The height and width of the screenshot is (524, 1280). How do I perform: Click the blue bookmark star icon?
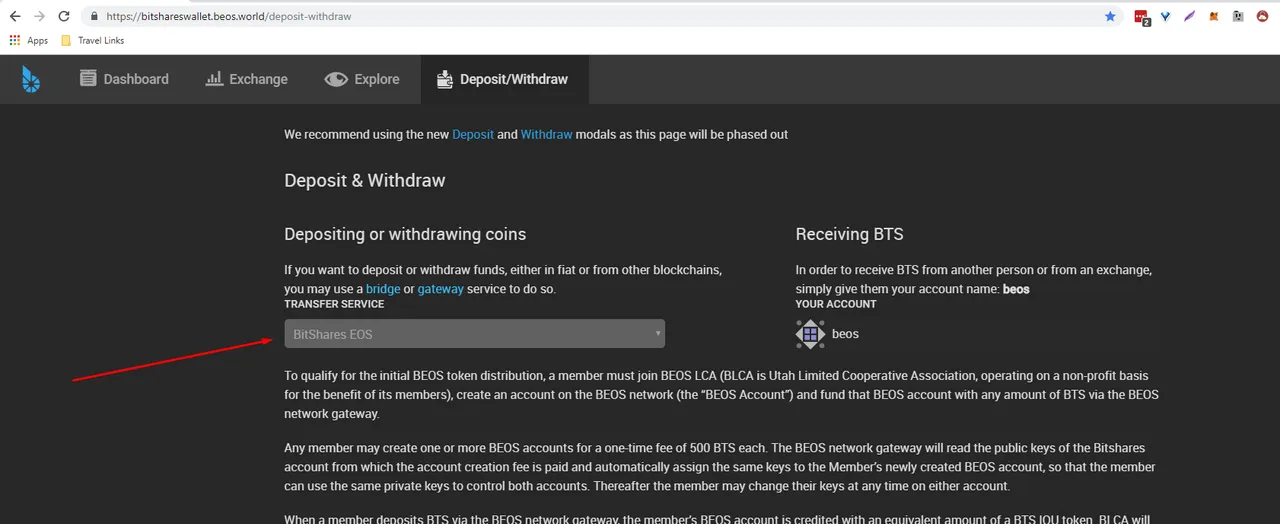[x=1110, y=17]
